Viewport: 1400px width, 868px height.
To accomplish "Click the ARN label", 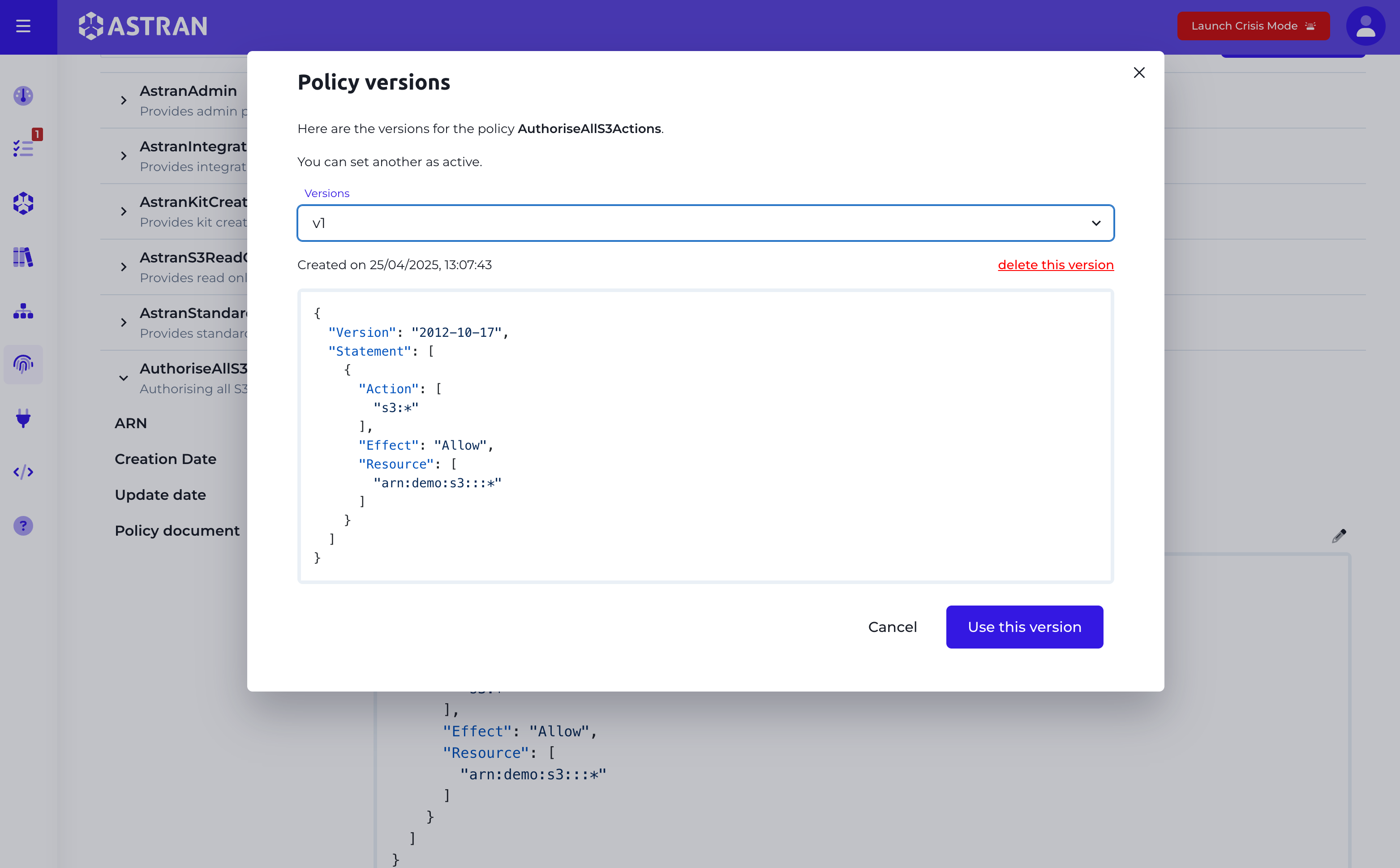I will [131, 423].
